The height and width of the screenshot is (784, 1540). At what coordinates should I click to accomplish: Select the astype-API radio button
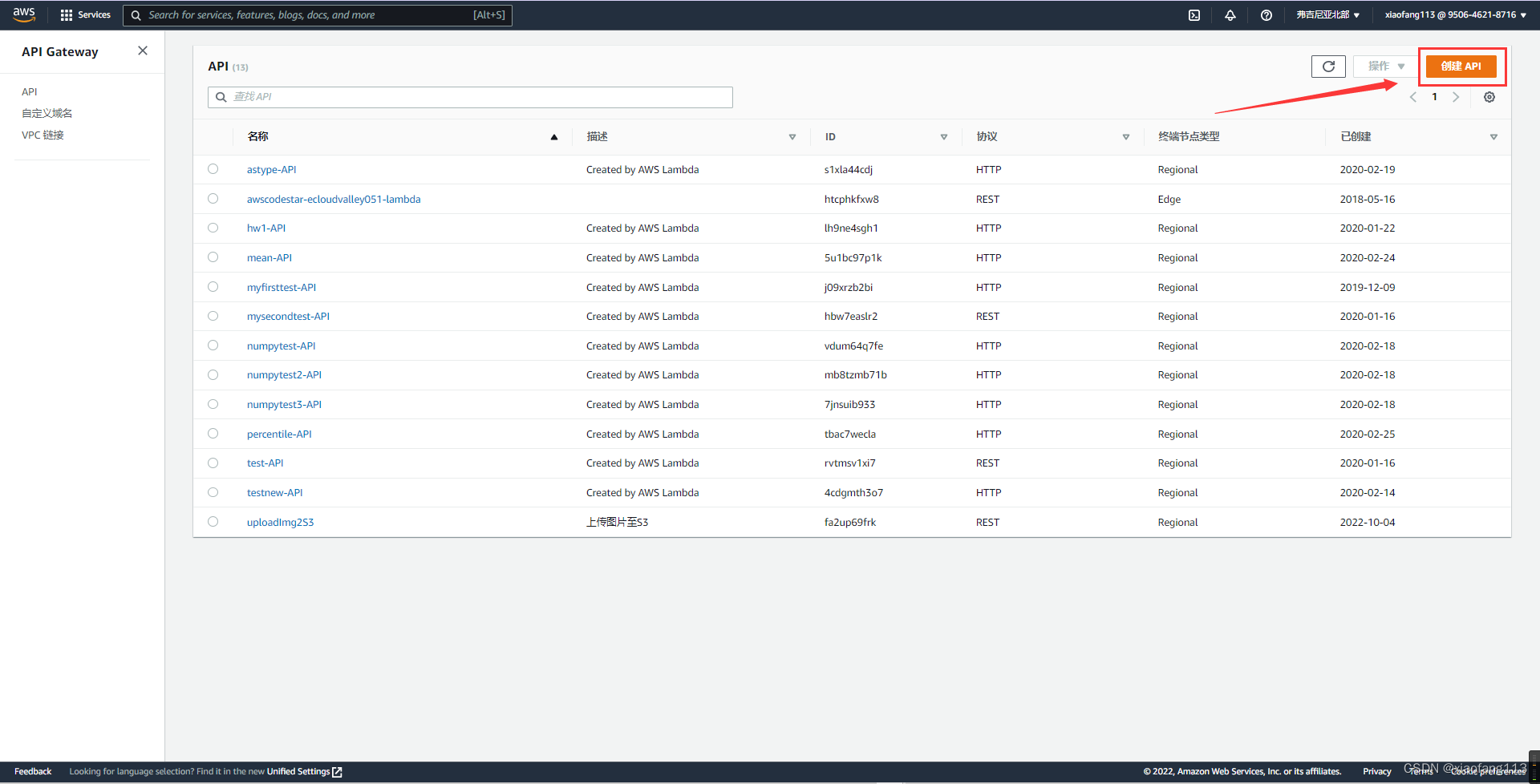point(213,169)
